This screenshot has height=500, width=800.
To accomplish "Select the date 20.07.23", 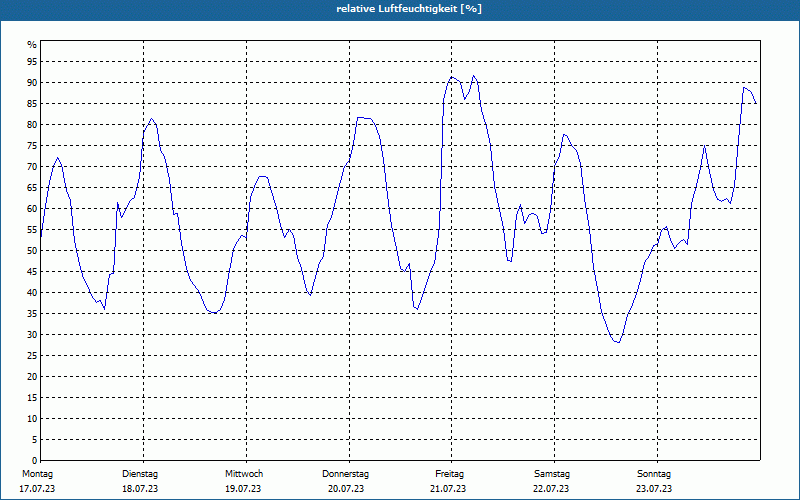I will pyautogui.click(x=346, y=488).
